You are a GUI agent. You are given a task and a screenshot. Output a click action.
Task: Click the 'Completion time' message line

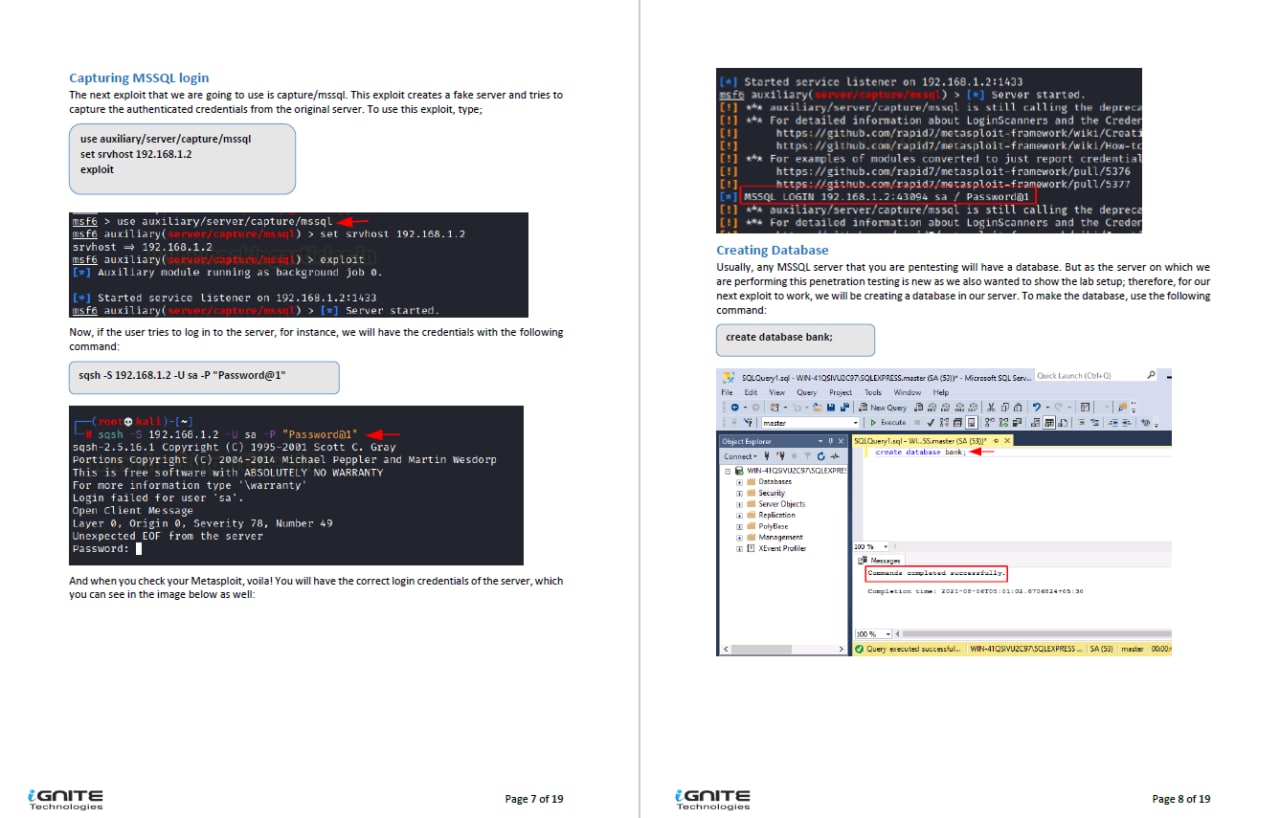(x=975, y=591)
